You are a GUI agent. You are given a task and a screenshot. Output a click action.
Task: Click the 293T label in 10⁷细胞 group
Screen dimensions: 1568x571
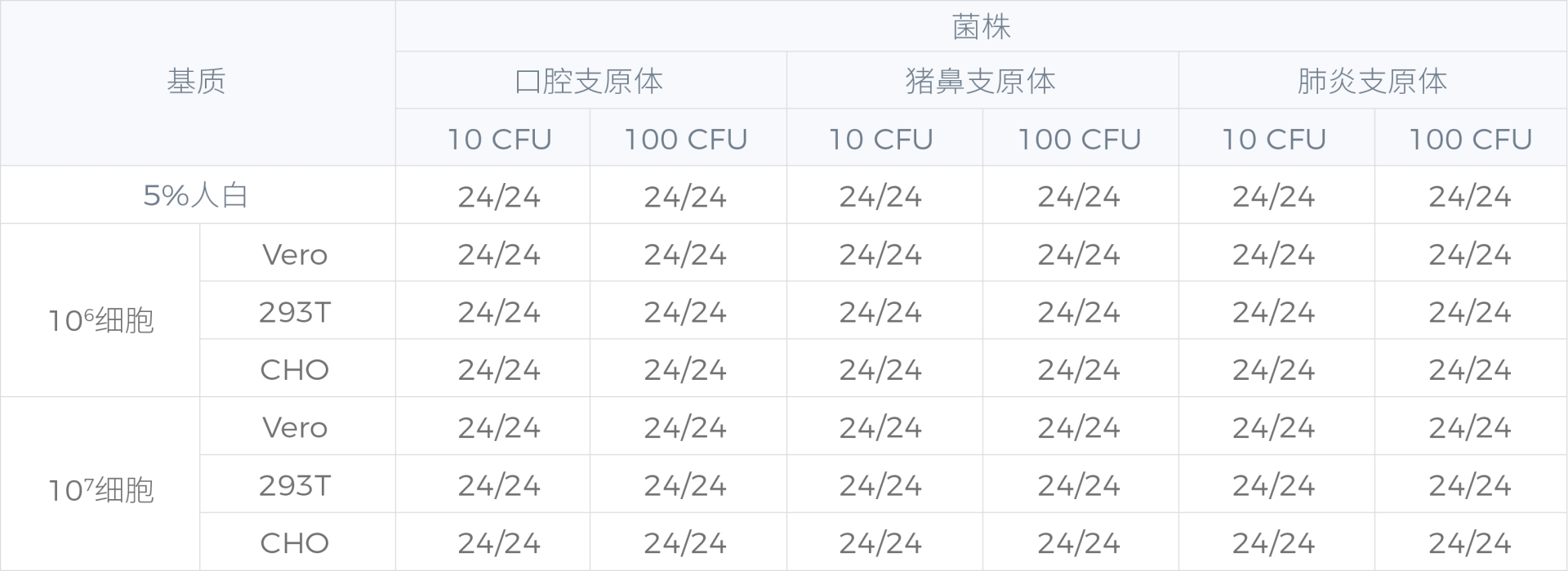pyautogui.click(x=295, y=485)
